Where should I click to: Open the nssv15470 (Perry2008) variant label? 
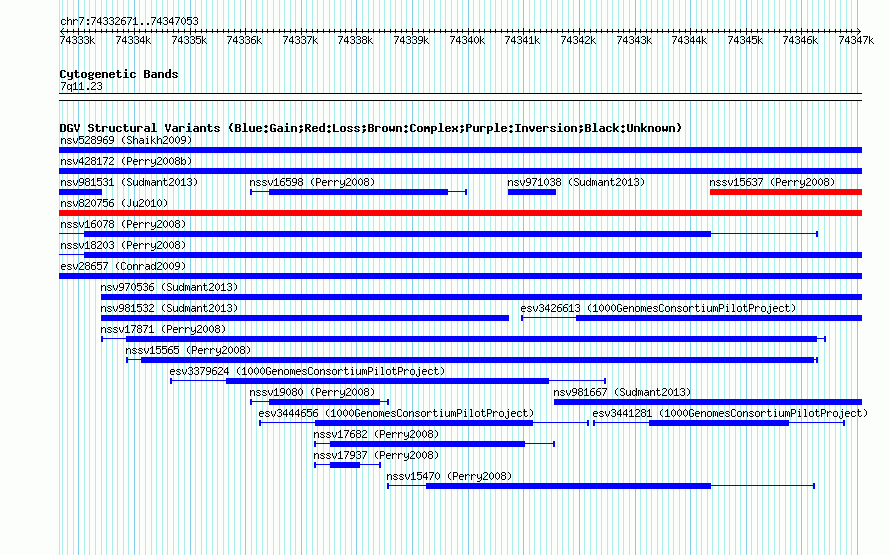point(449,476)
